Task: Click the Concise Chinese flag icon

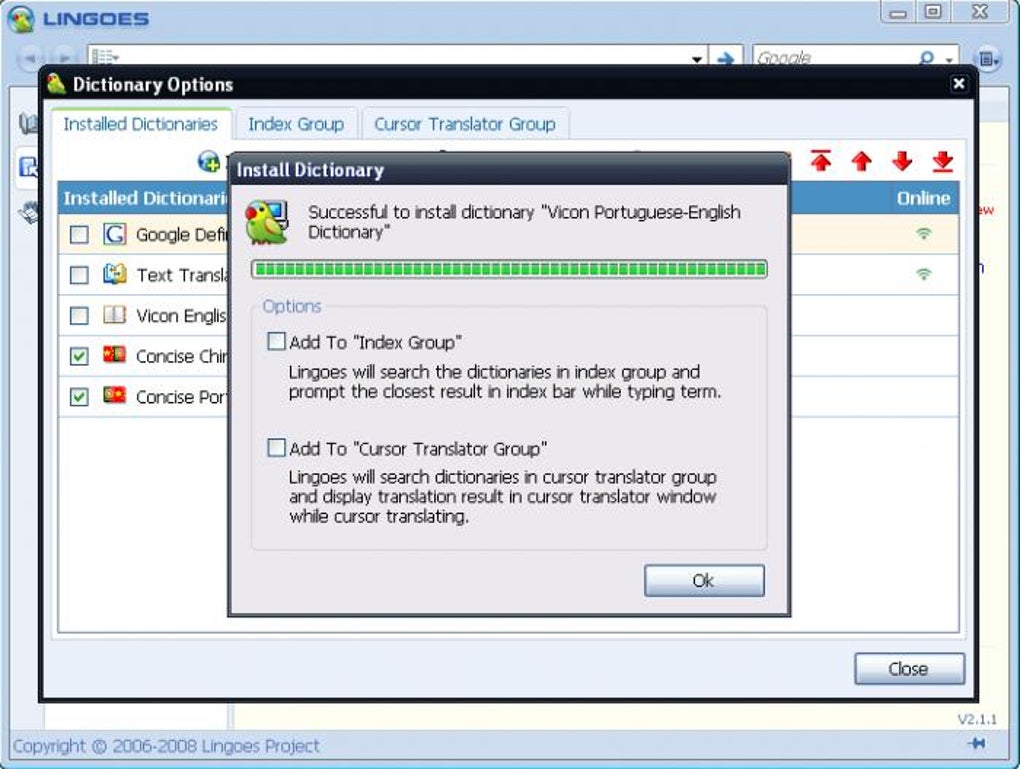Action: point(114,355)
